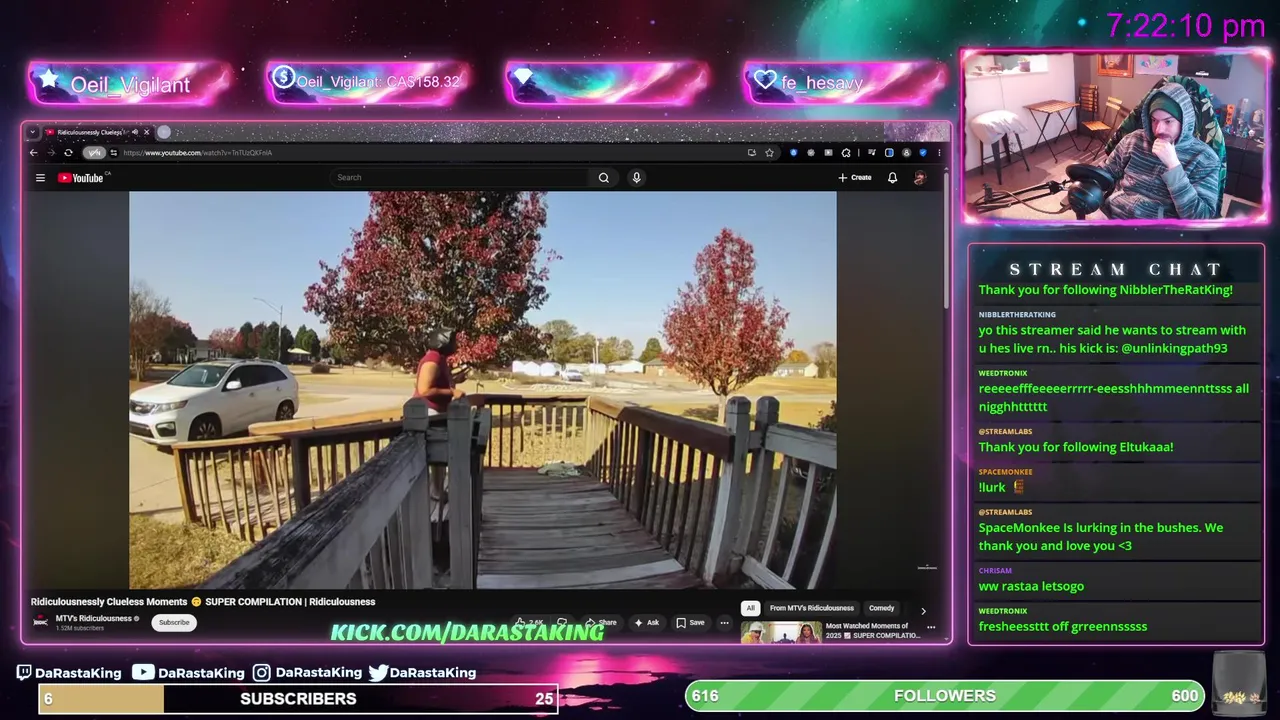The image size is (1280, 720).
Task: Select the All filter chip
Action: click(x=750, y=608)
